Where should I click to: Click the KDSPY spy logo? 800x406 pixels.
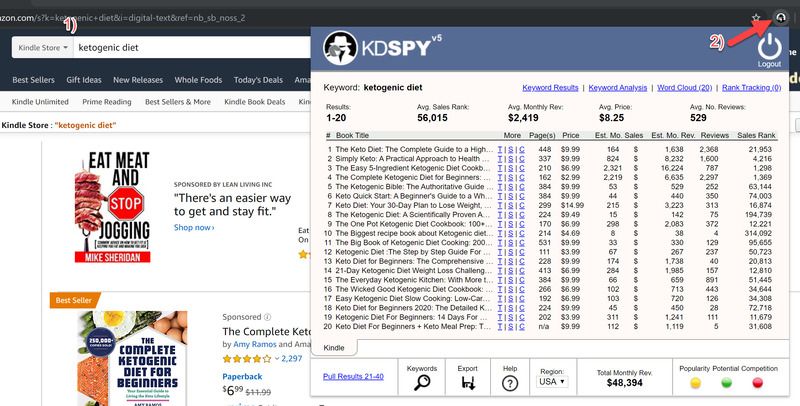340,48
